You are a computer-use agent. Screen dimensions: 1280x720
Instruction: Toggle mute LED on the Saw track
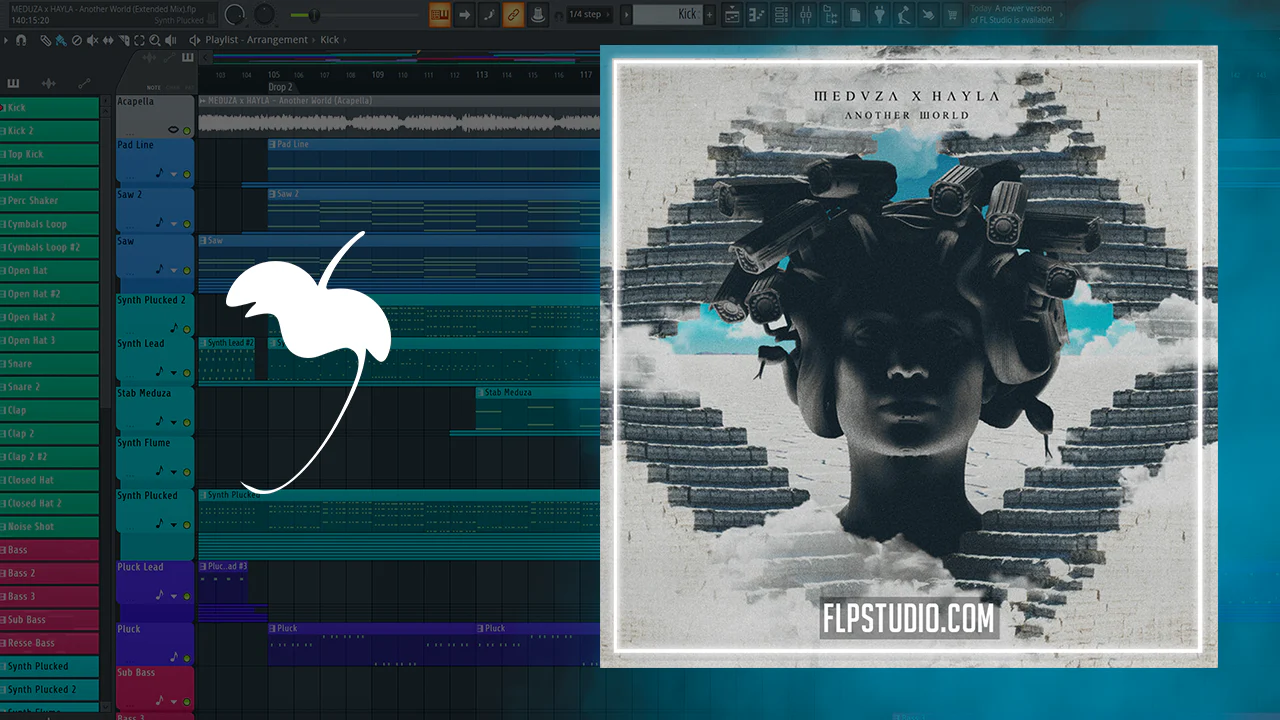[187, 270]
